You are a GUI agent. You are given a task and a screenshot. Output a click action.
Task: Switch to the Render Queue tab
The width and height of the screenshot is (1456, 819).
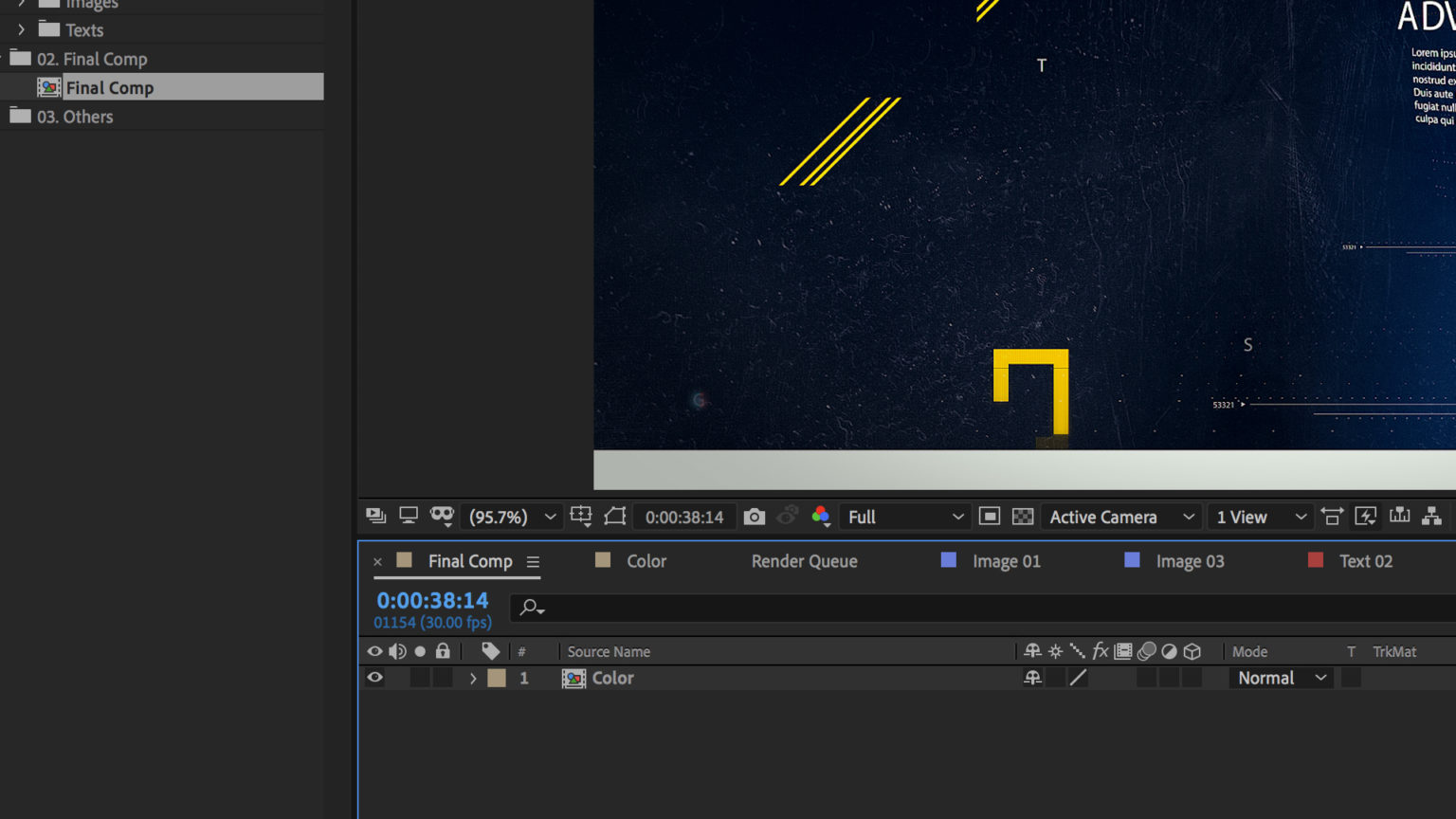pos(804,561)
